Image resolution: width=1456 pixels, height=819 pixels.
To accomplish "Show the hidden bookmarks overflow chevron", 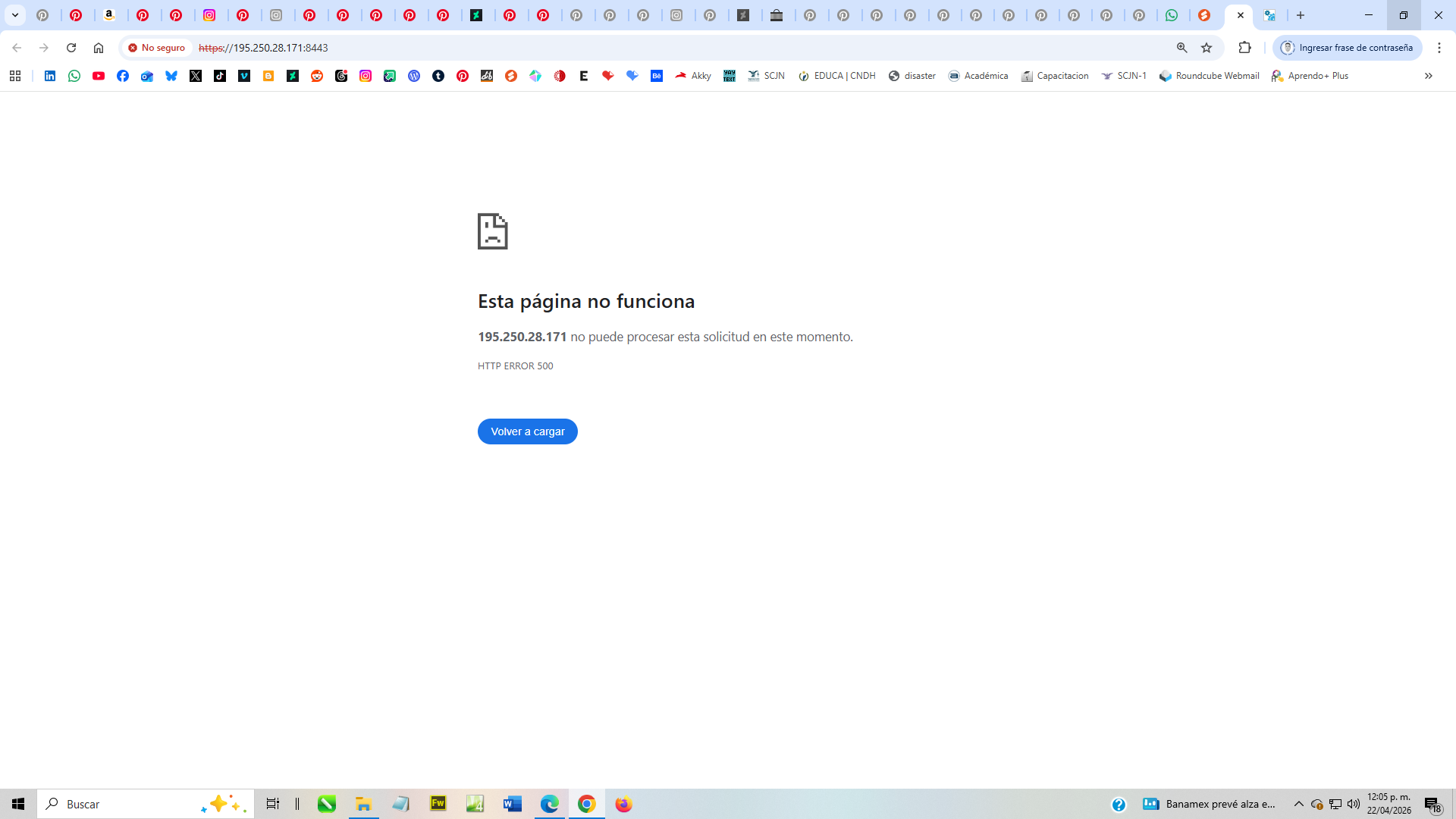I will click(1428, 76).
